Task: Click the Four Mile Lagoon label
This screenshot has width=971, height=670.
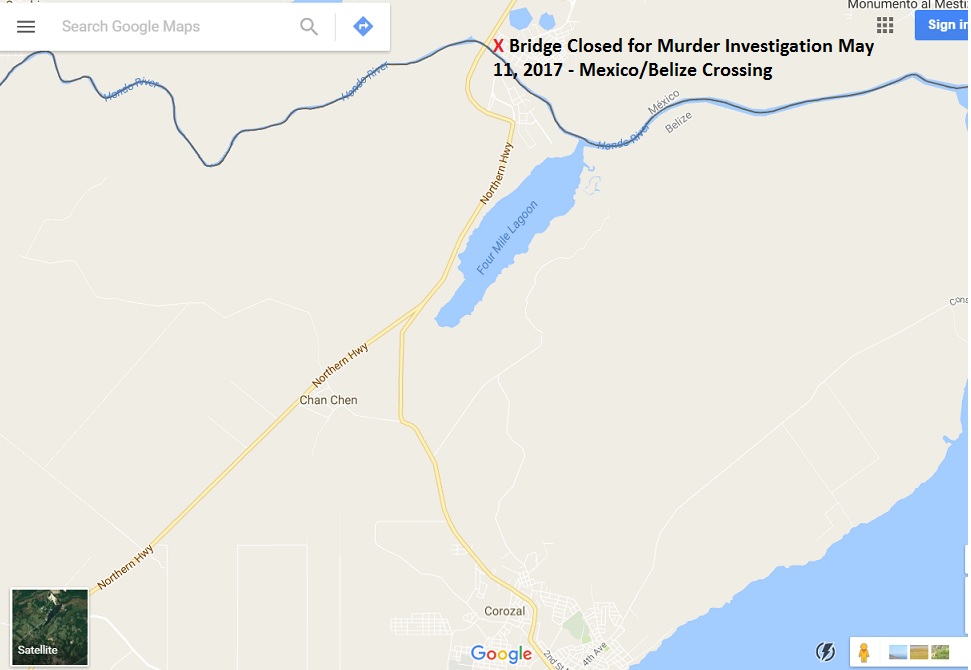Action: tap(507, 238)
